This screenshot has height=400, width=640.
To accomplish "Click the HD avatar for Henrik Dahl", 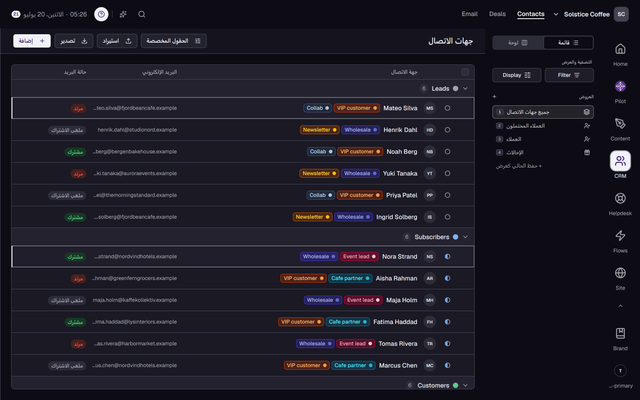I will coord(429,130).
